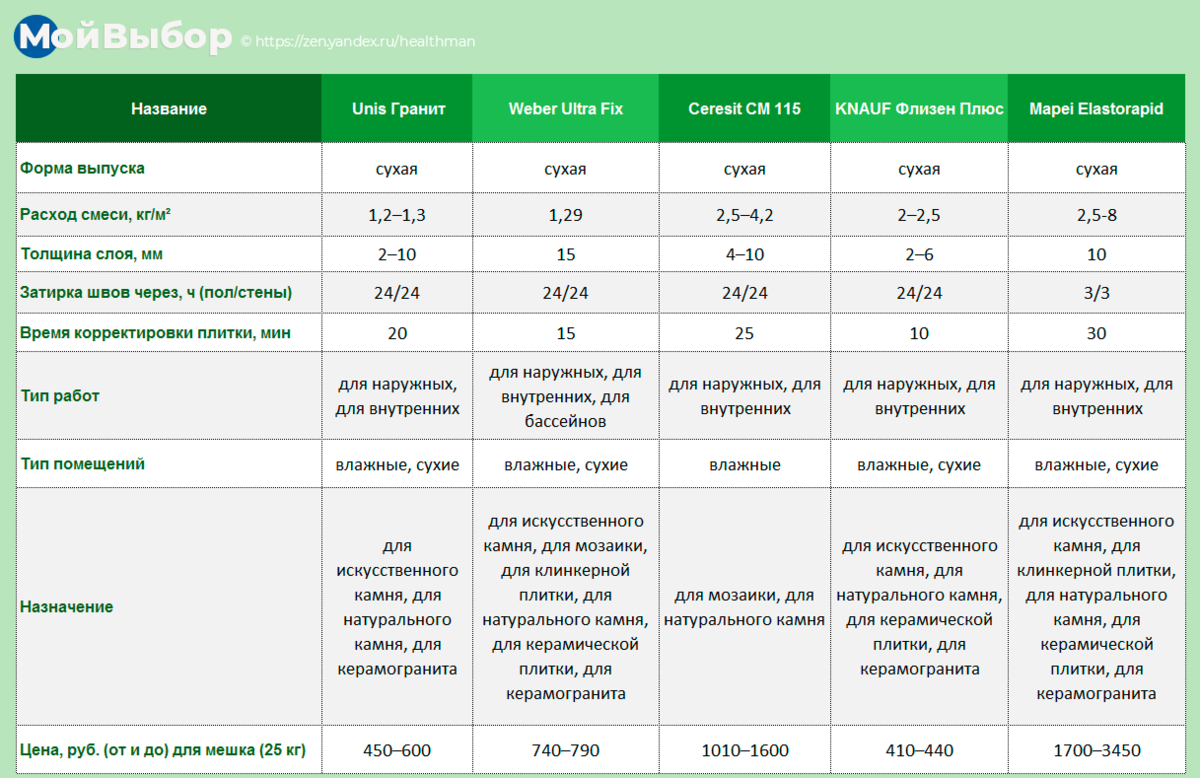Click the Mapei Elastorapid column header
The width and height of the screenshot is (1200, 778).
(1096, 109)
